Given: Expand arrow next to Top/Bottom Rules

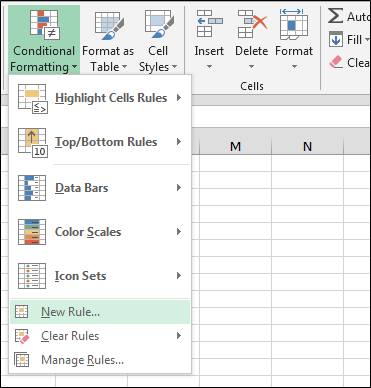Looking at the screenshot, I should pos(179,142).
